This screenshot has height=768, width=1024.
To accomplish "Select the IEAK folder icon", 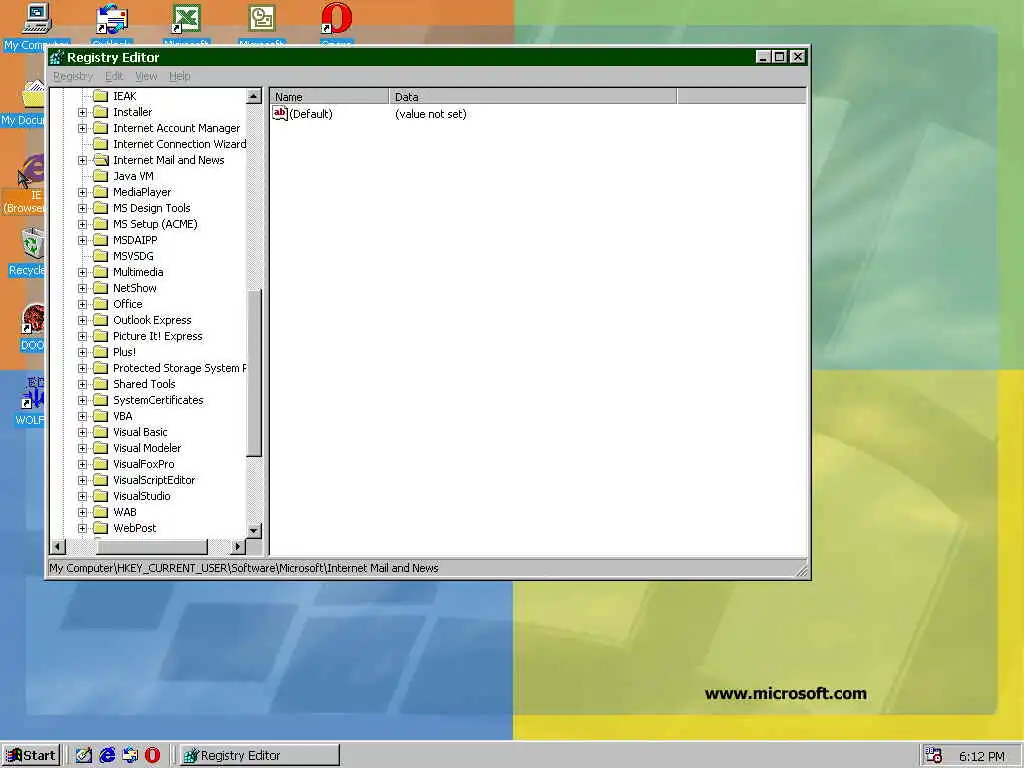I will click(x=101, y=96).
